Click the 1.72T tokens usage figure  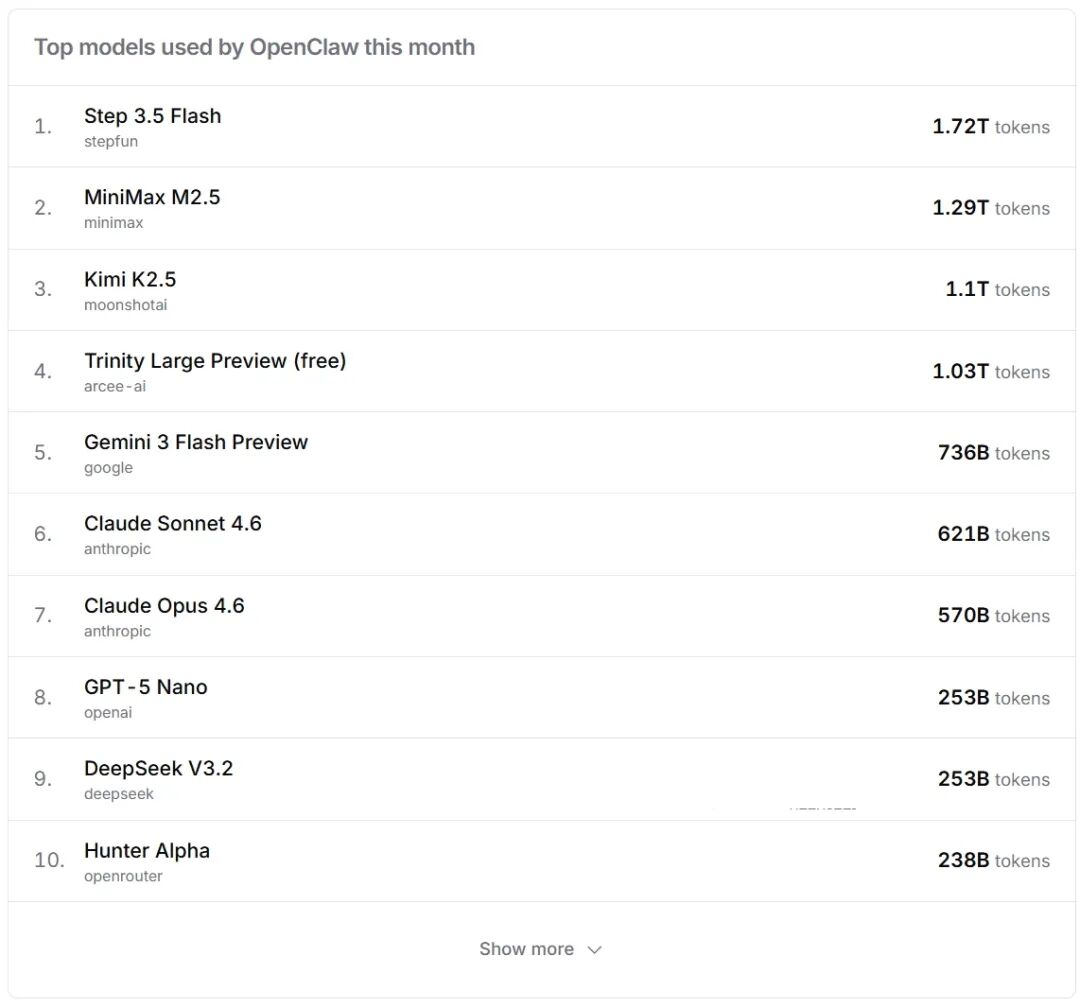990,127
